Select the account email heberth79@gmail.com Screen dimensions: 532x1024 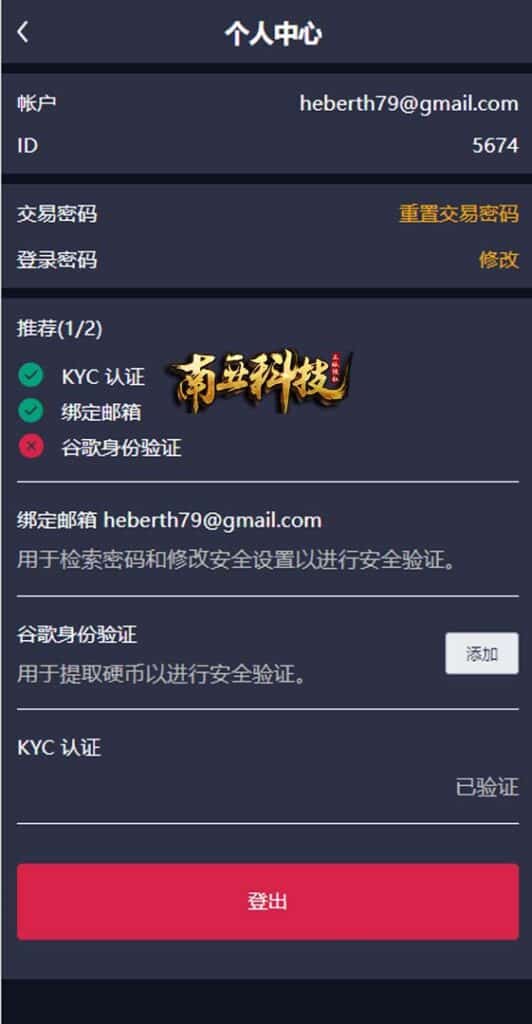tap(409, 104)
